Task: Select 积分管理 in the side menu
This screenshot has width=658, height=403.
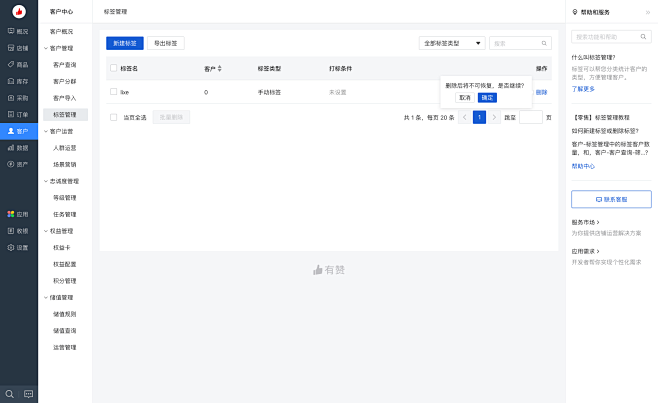Action: pyautogui.click(x=64, y=280)
